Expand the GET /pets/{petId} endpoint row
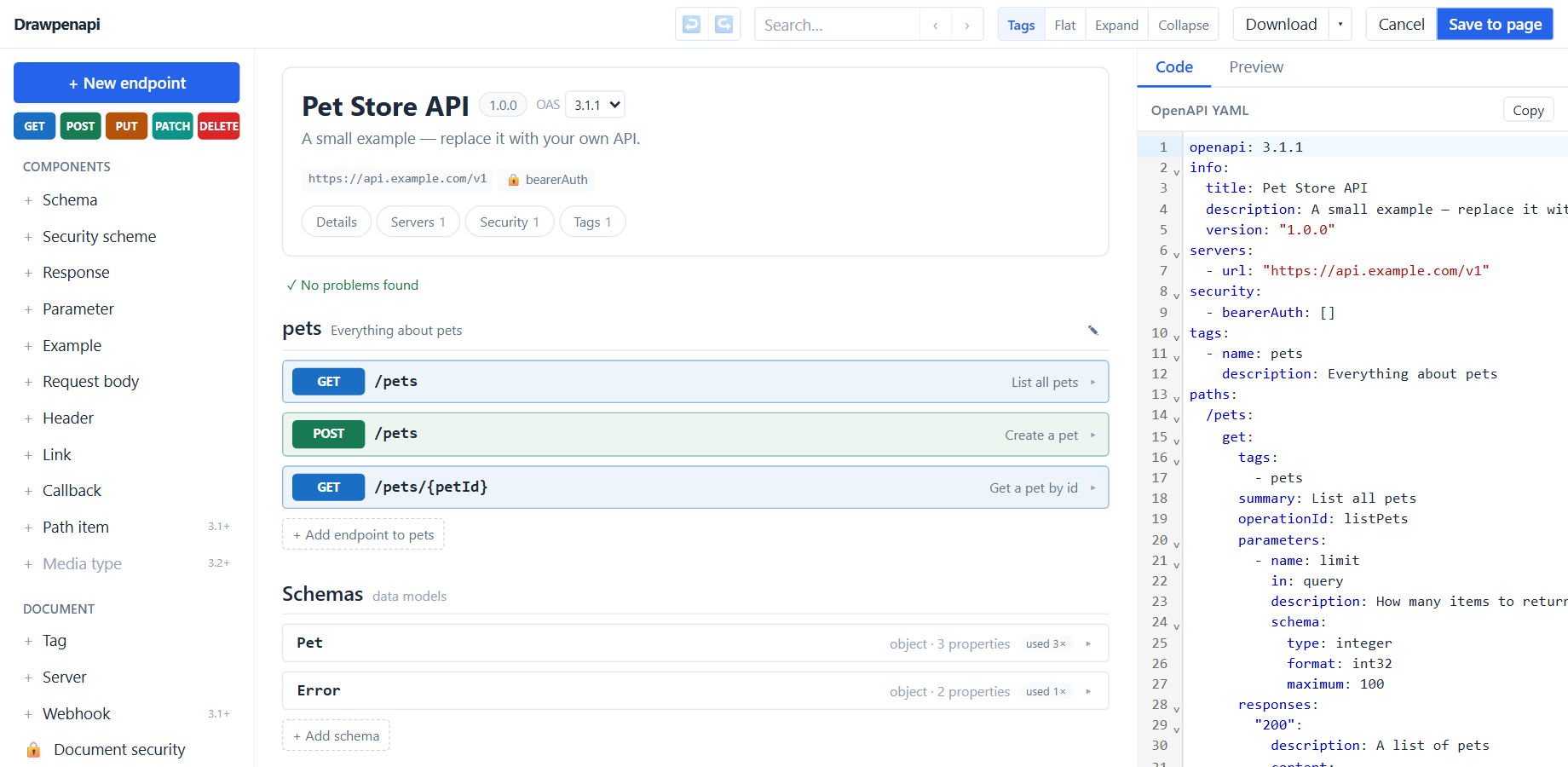 click(695, 487)
